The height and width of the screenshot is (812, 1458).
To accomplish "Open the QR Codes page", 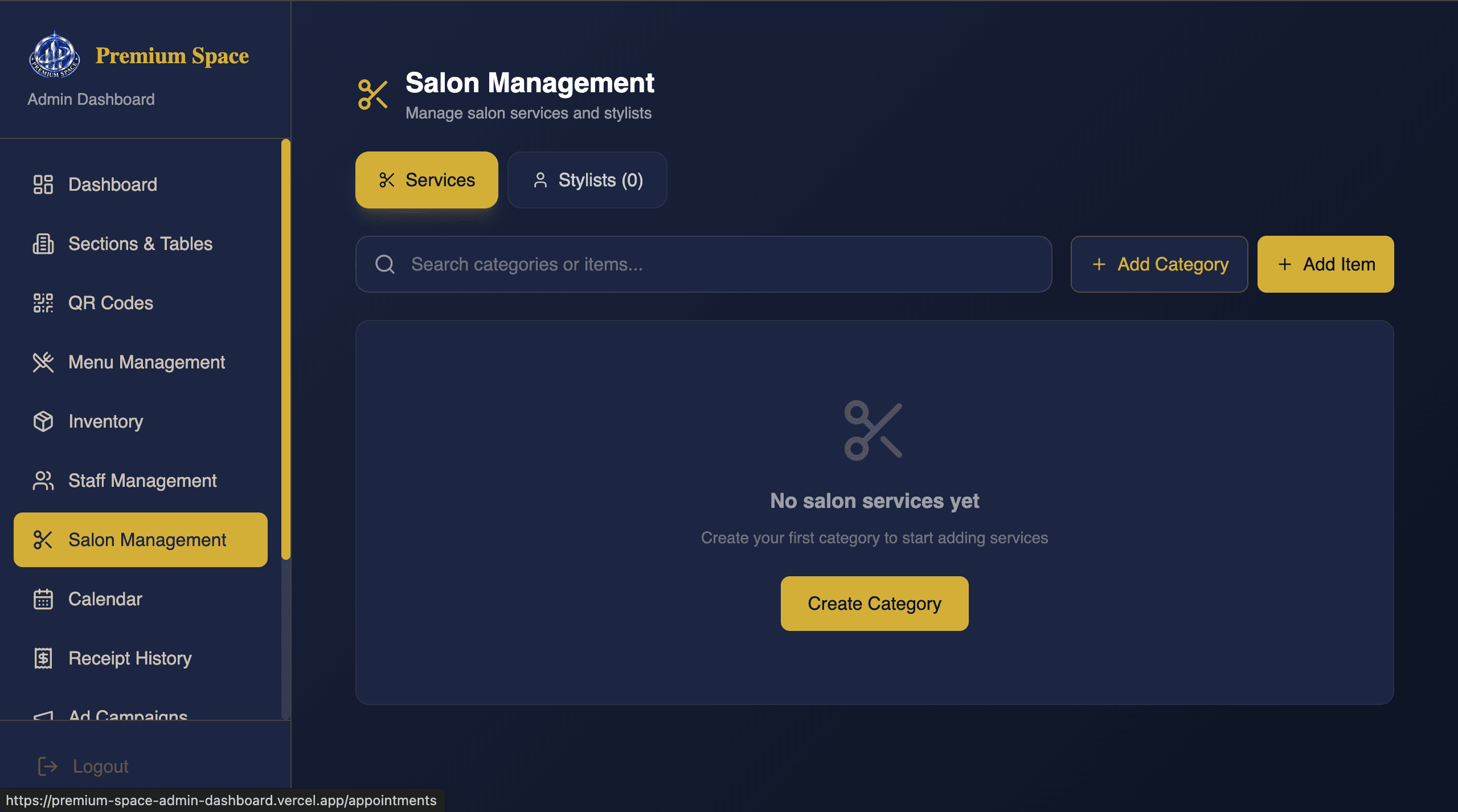I will [141, 303].
